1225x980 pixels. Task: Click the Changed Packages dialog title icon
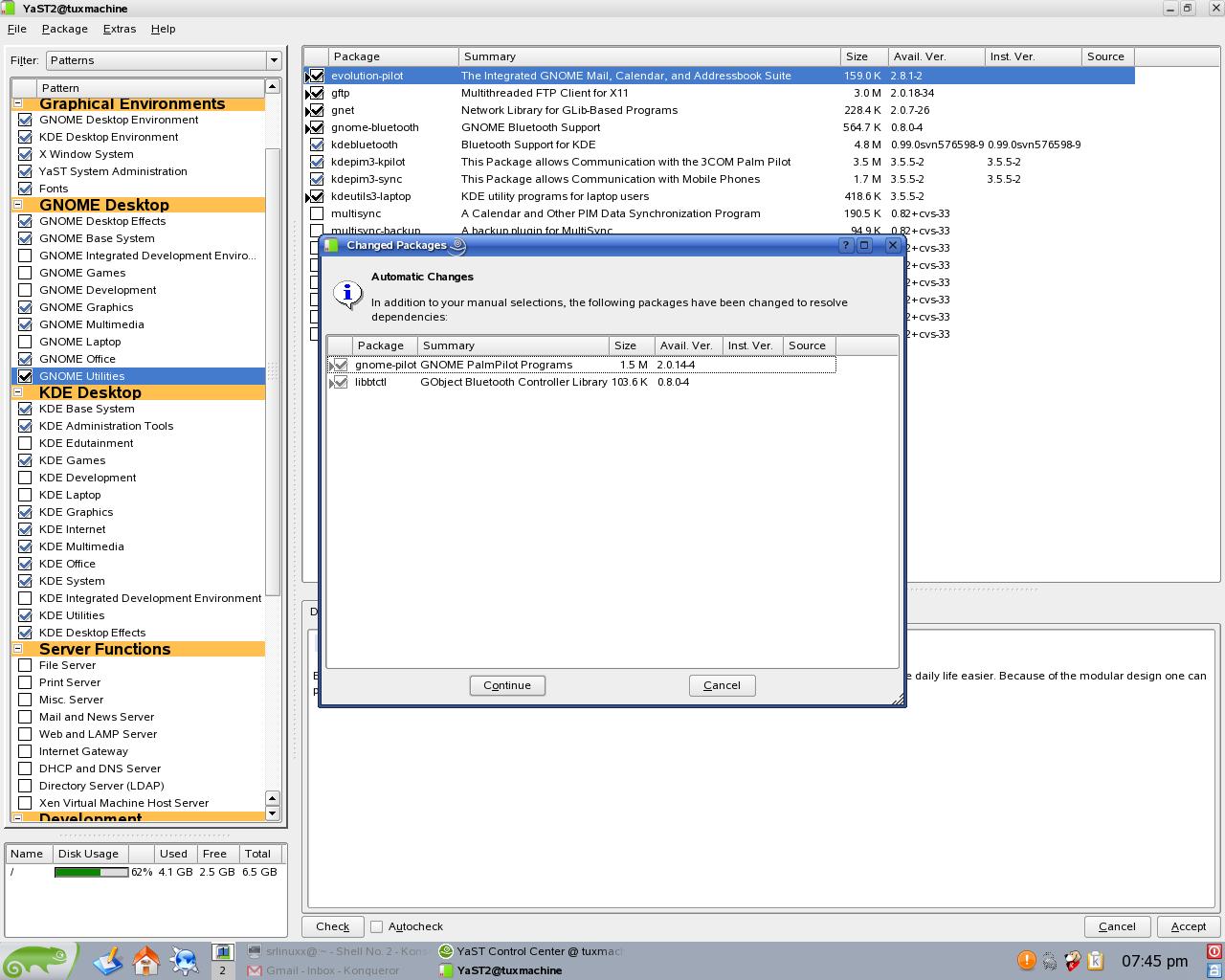332,245
